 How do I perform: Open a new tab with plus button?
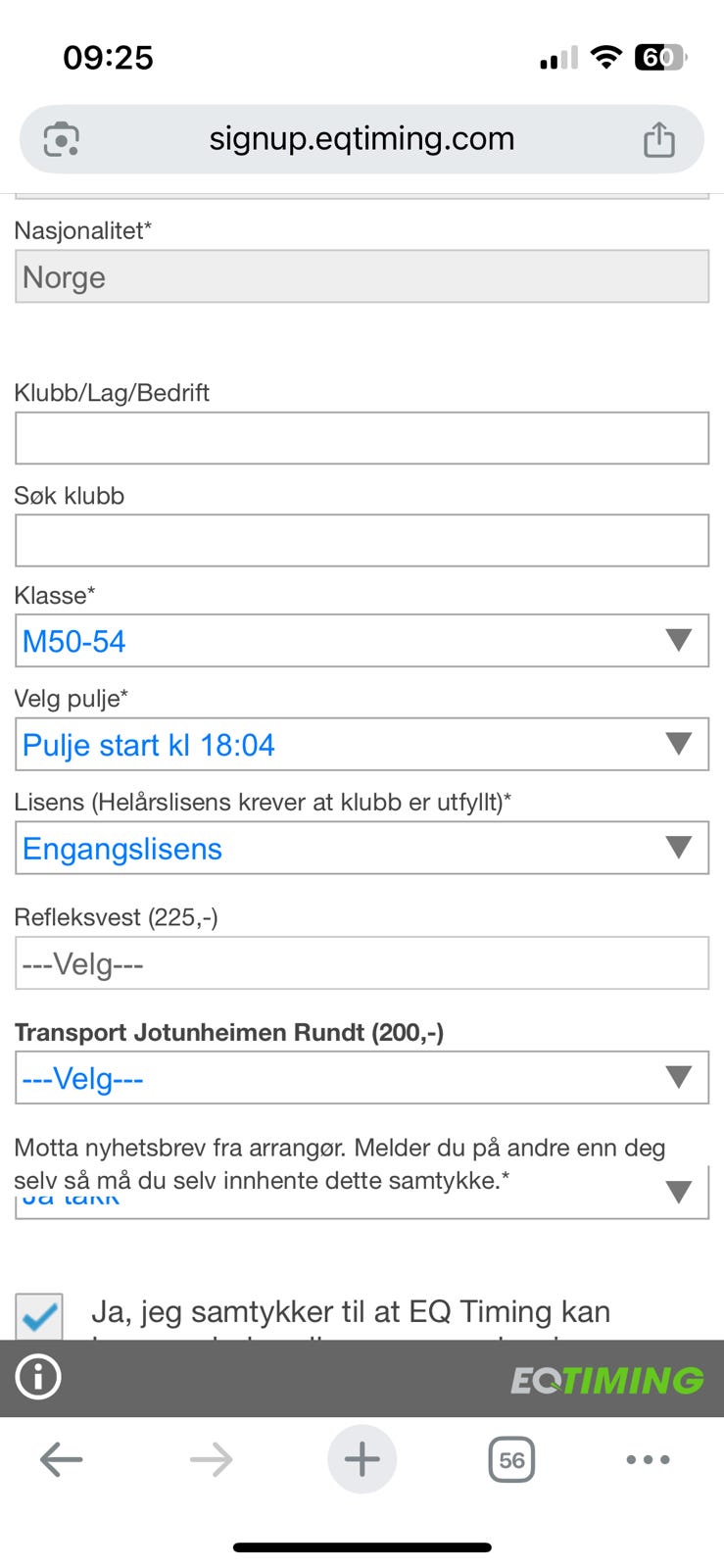(362, 1460)
